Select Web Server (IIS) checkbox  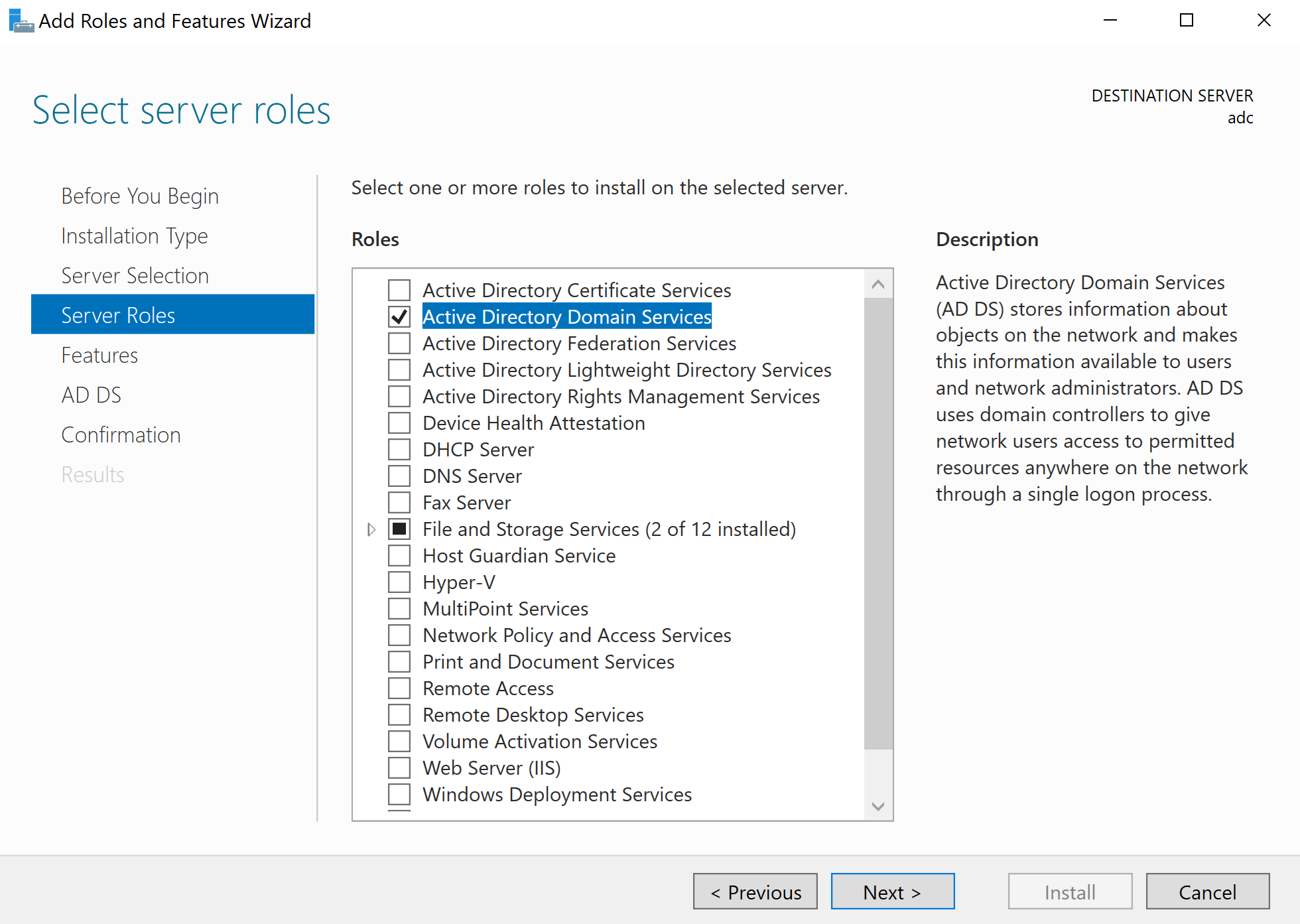tap(399, 768)
